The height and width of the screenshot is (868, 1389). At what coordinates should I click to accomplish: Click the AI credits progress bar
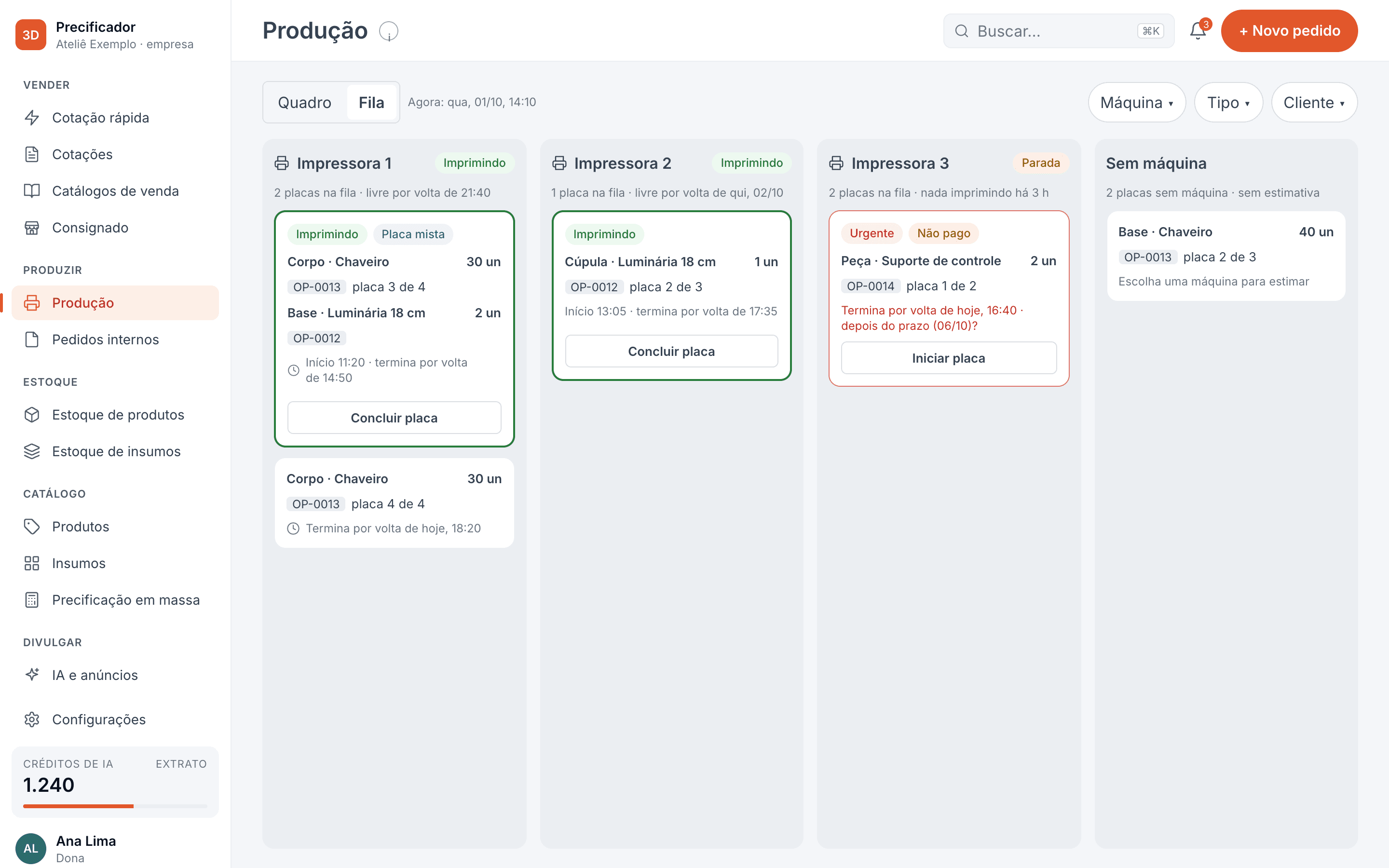pyautogui.click(x=115, y=806)
